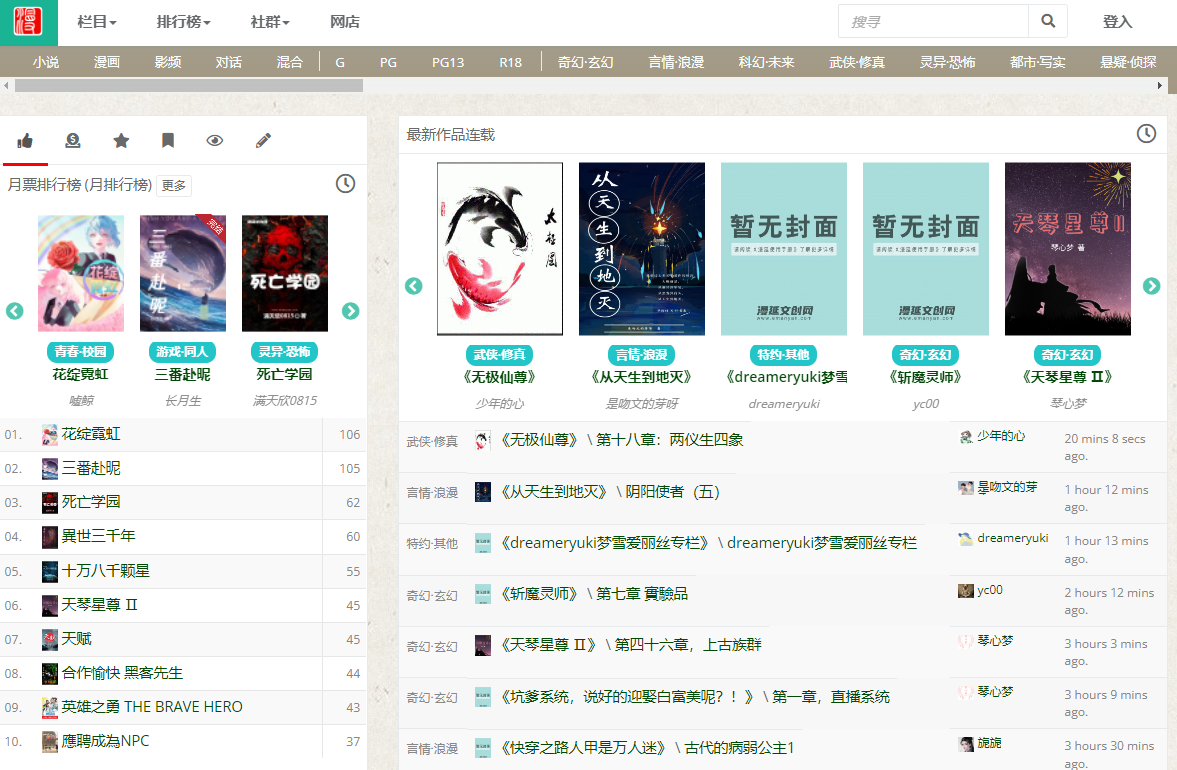Open the 栏目 dropdown menu
The width and height of the screenshot is (1177, 770).
tap(97, 22)
